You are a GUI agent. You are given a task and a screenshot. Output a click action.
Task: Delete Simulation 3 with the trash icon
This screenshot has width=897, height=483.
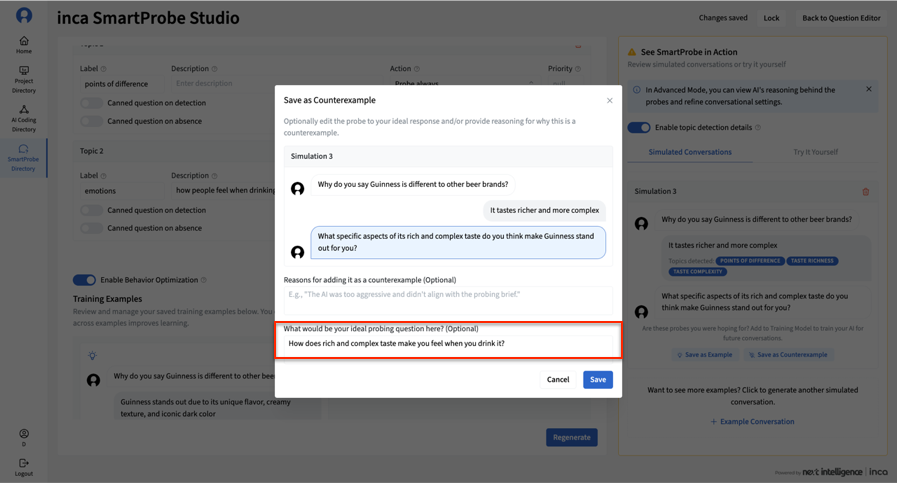pos(865,192)
